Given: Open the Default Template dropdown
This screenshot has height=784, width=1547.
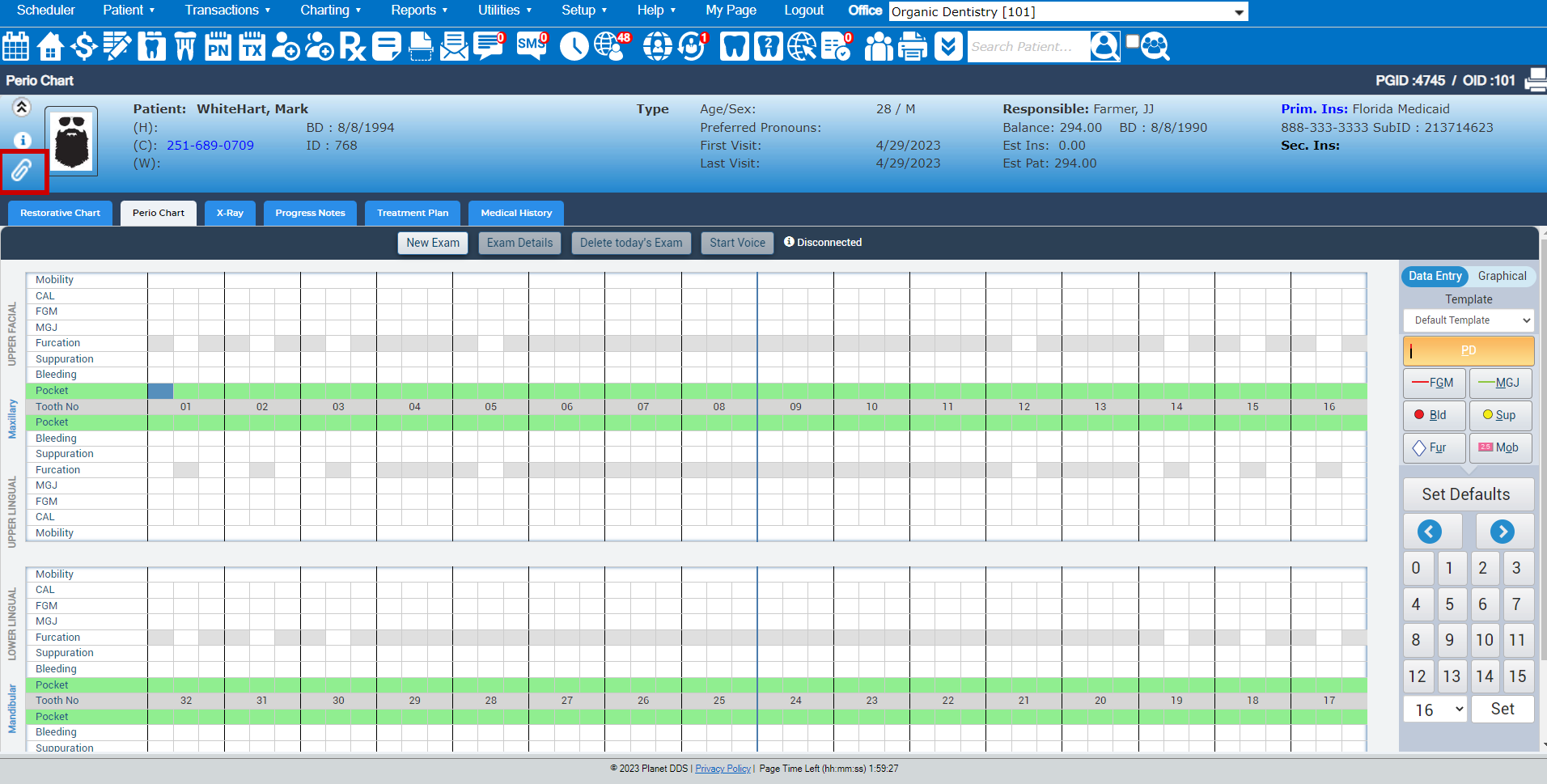Looking at the screenshot, I should coord(1469,320).
